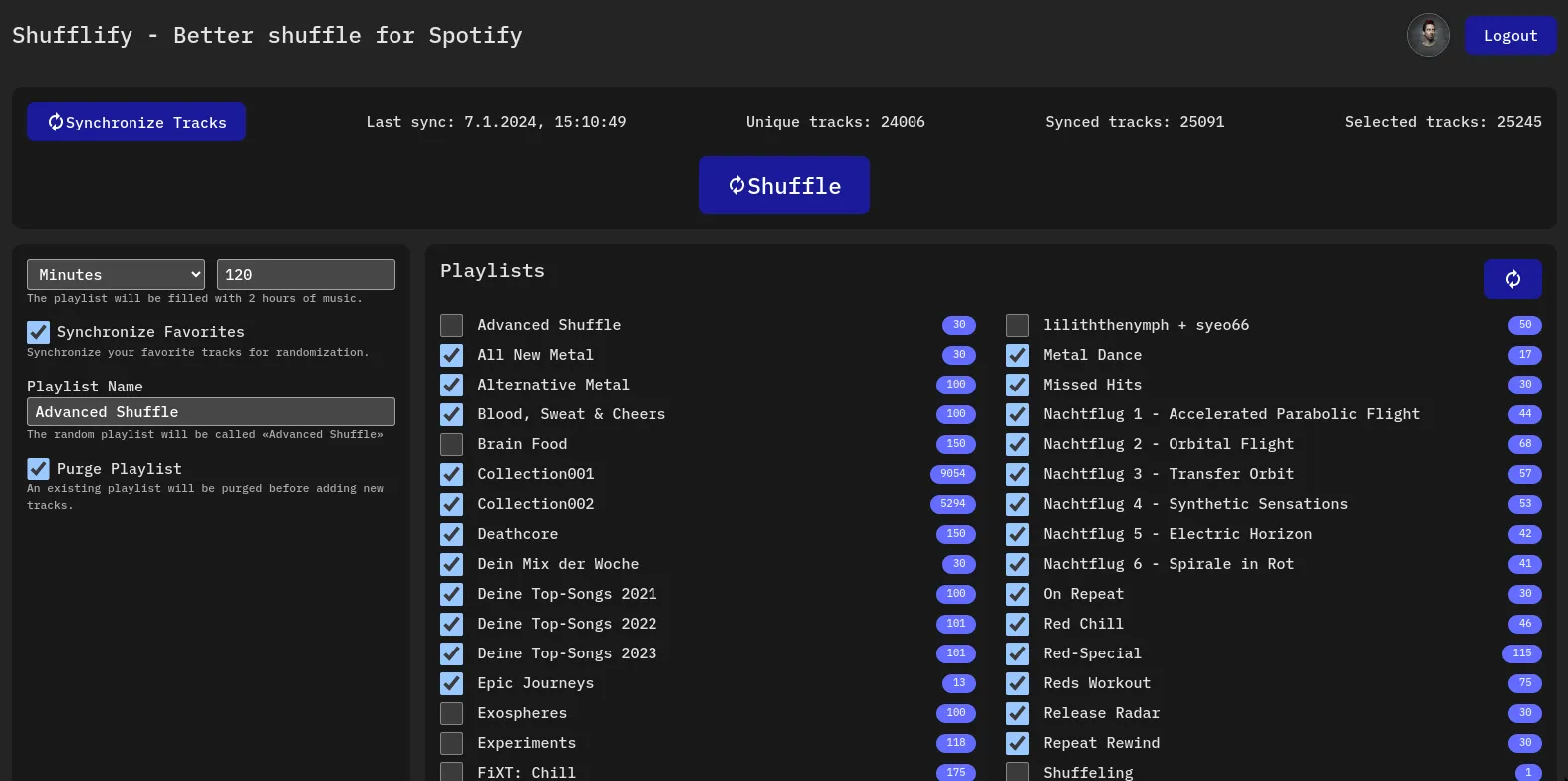Uncheck Nachtflug 1 - Accelerated Parabolic Flight
This screenshot has height=781, width=1568.
pyautogui.click(x=1017, y=414)
